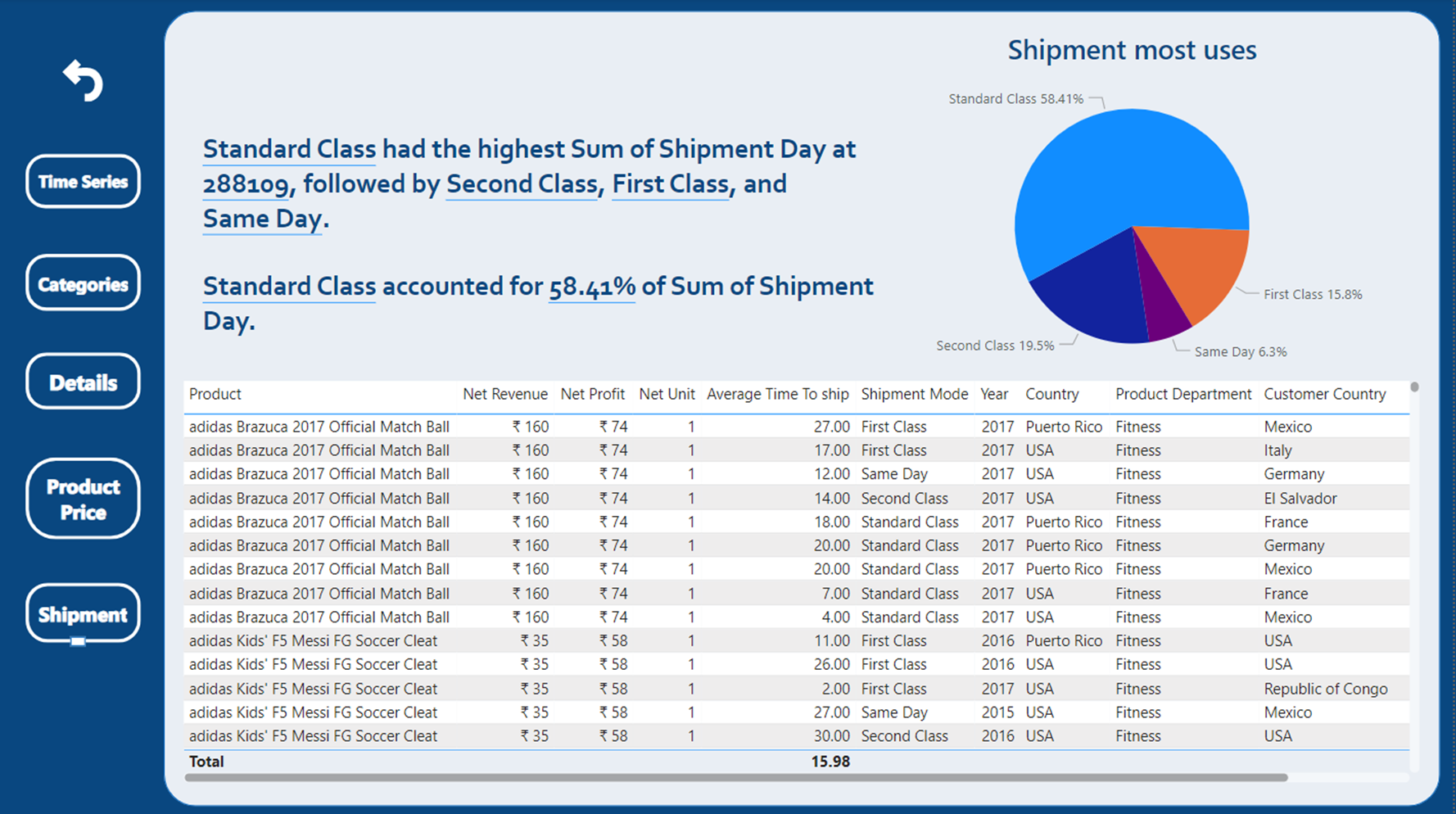Open the Product Price page
Viewport: 1456px width, 814px height.
point(82,499)
